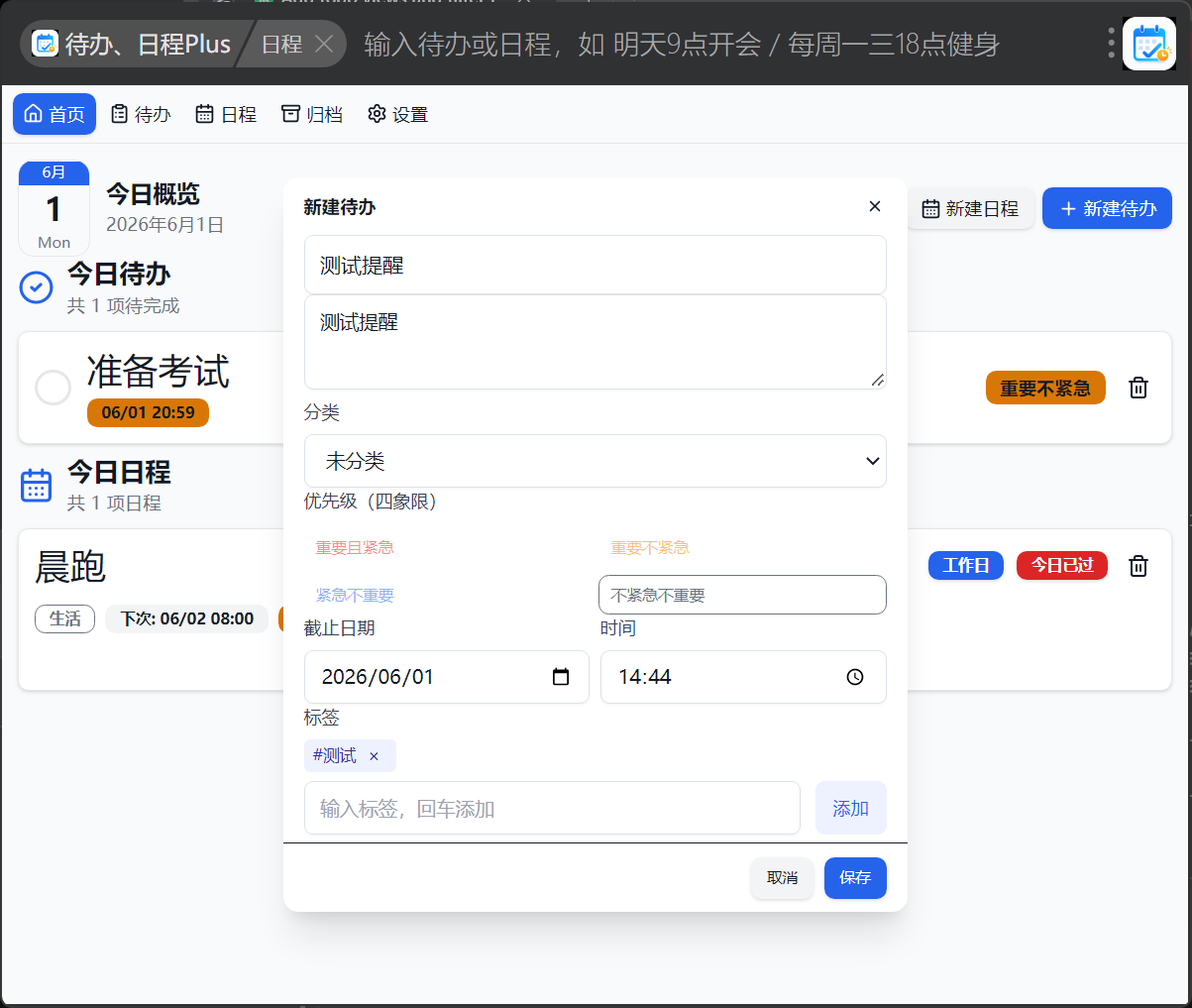
Task: Click the 共 1 项日程 summary text
Action: click(x=114, y=504)
